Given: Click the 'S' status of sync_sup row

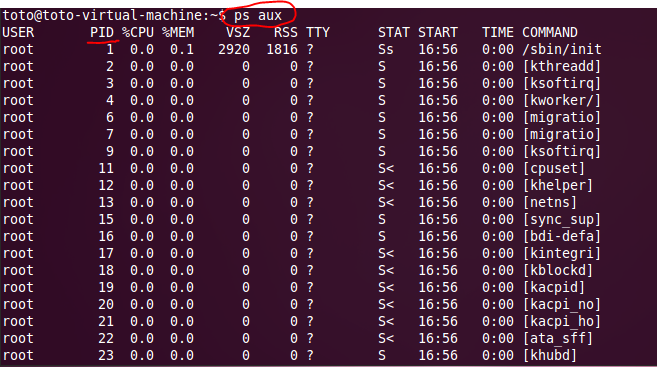Looking at the screenshot, I should pos(382,219).
